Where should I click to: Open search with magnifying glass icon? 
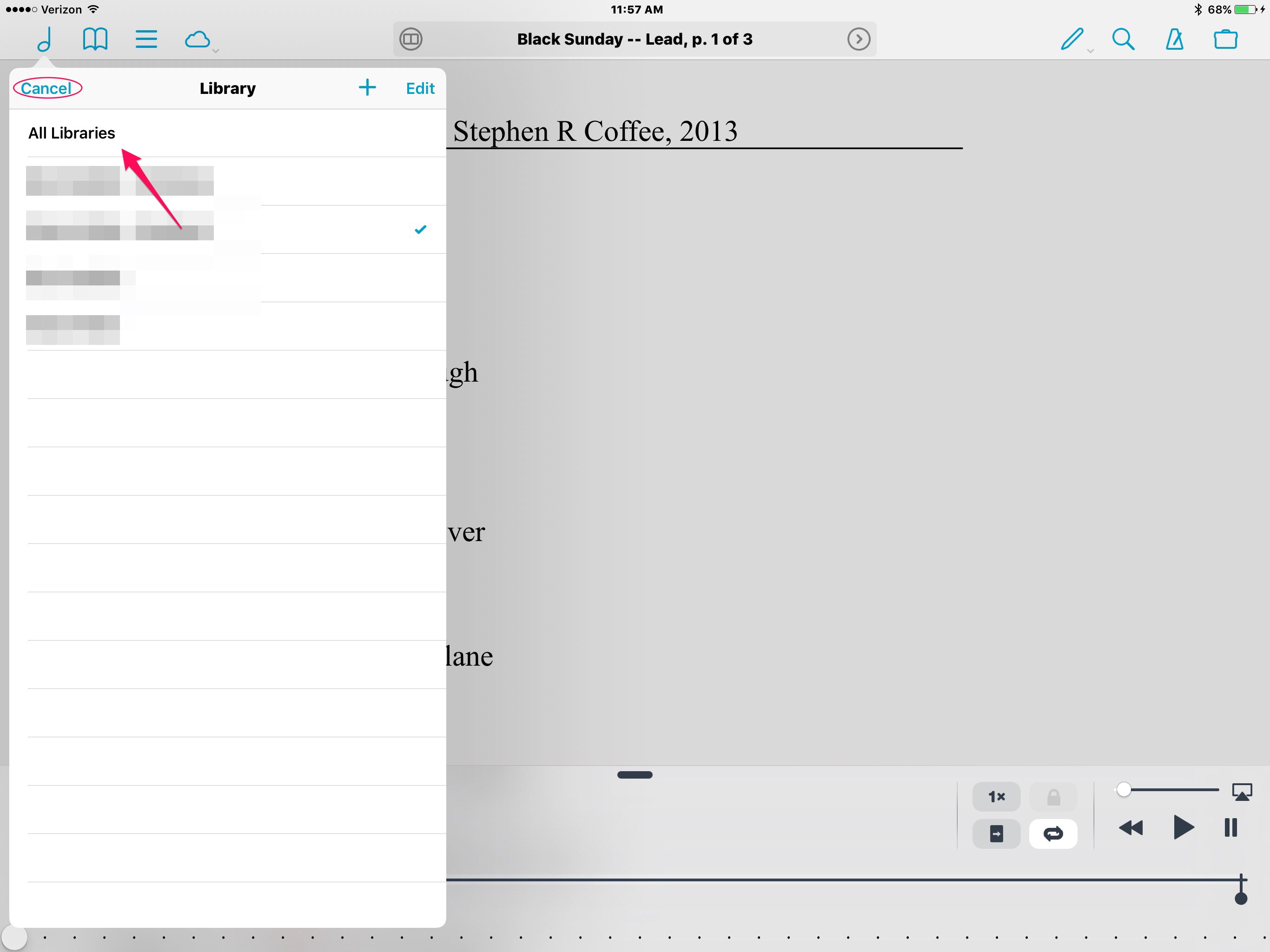[1123, 39]
